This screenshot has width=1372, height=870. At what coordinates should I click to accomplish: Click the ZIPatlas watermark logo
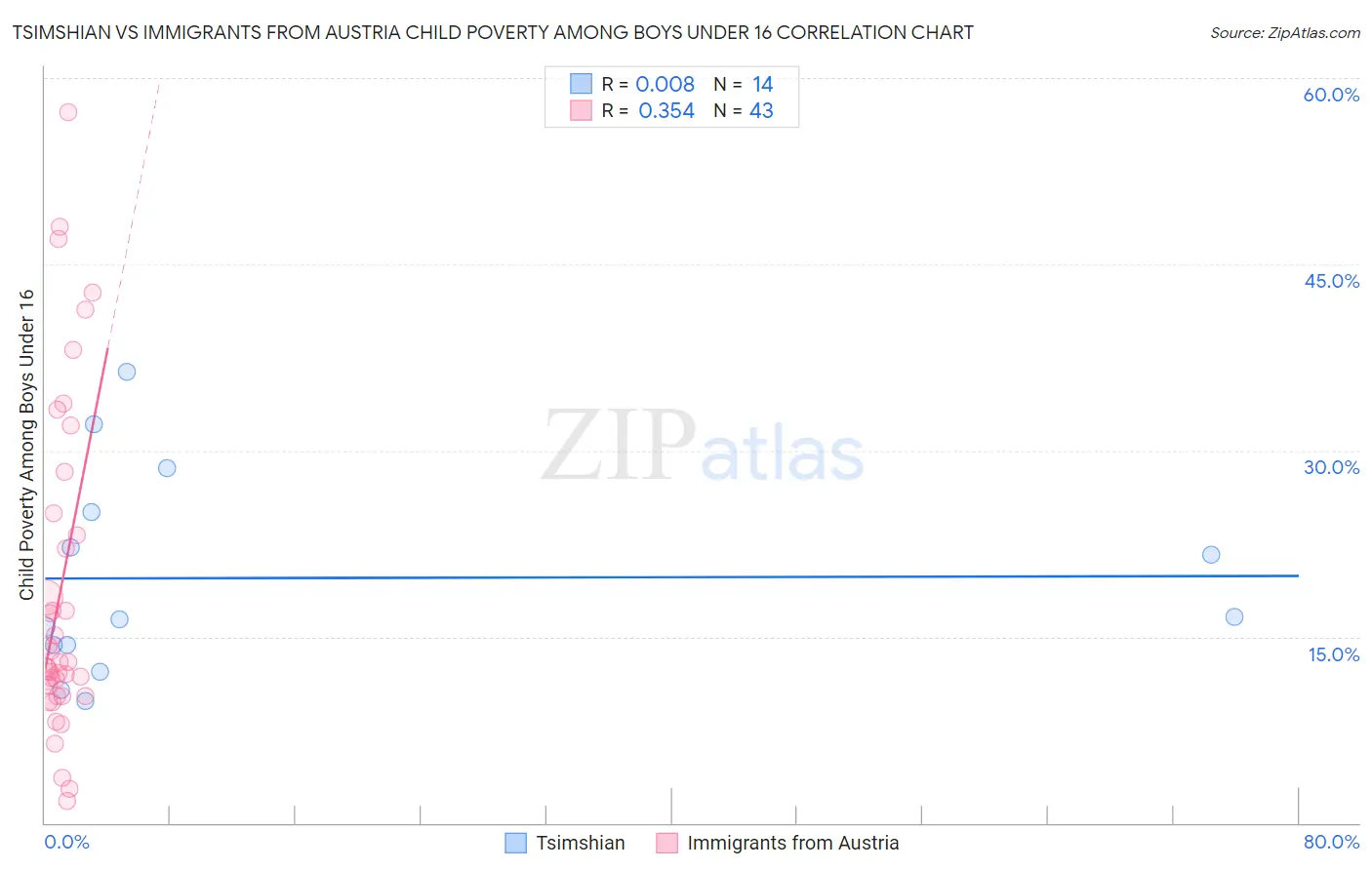point(703,448)
